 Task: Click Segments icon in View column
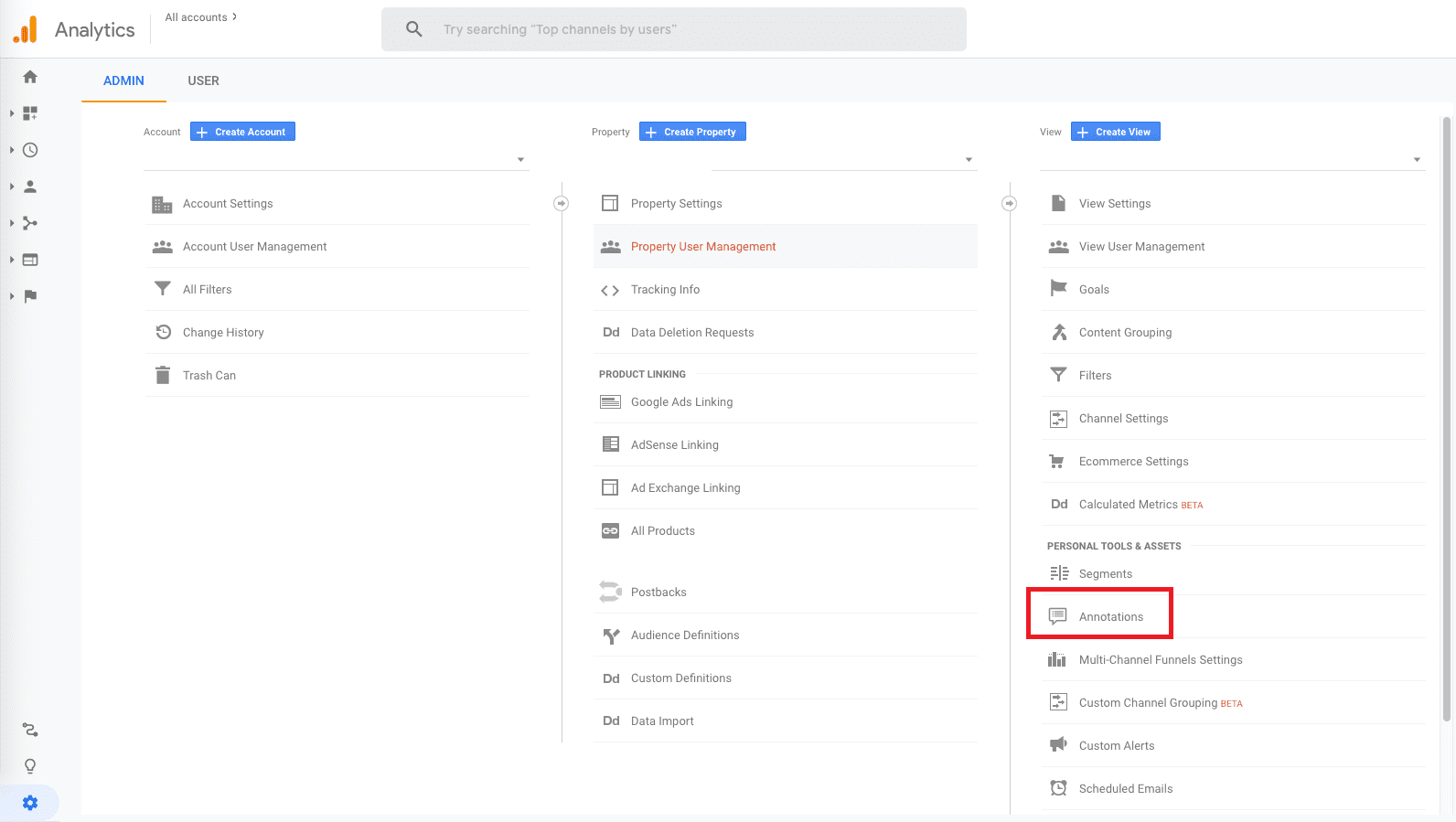pyautogui.click(x=1059, y=573)
